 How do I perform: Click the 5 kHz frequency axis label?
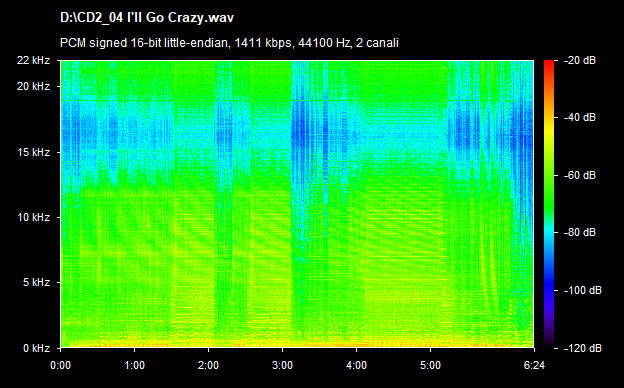tap(36, 283)
